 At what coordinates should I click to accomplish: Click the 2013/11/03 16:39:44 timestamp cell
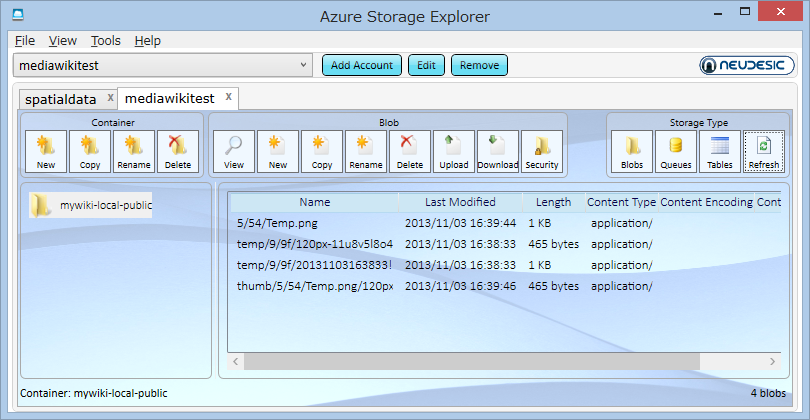(x=460, y=223)
